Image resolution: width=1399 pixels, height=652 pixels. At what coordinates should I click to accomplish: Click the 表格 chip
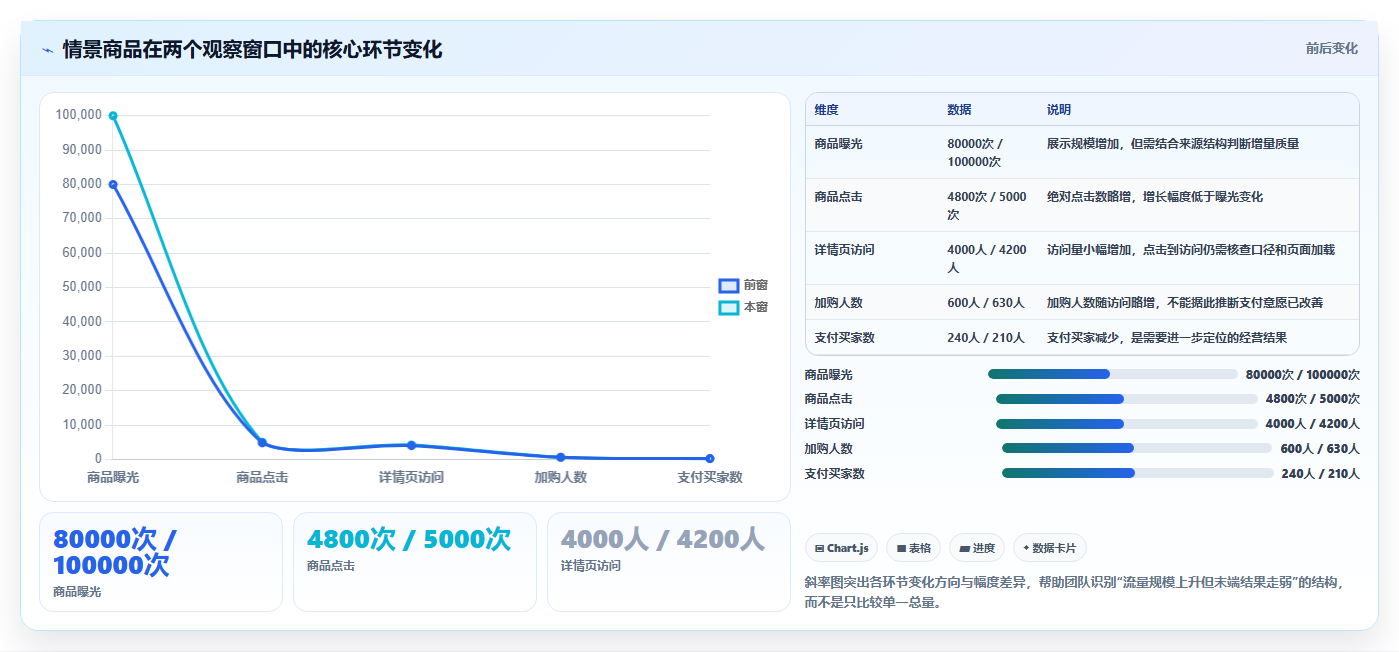coord(914,548)
